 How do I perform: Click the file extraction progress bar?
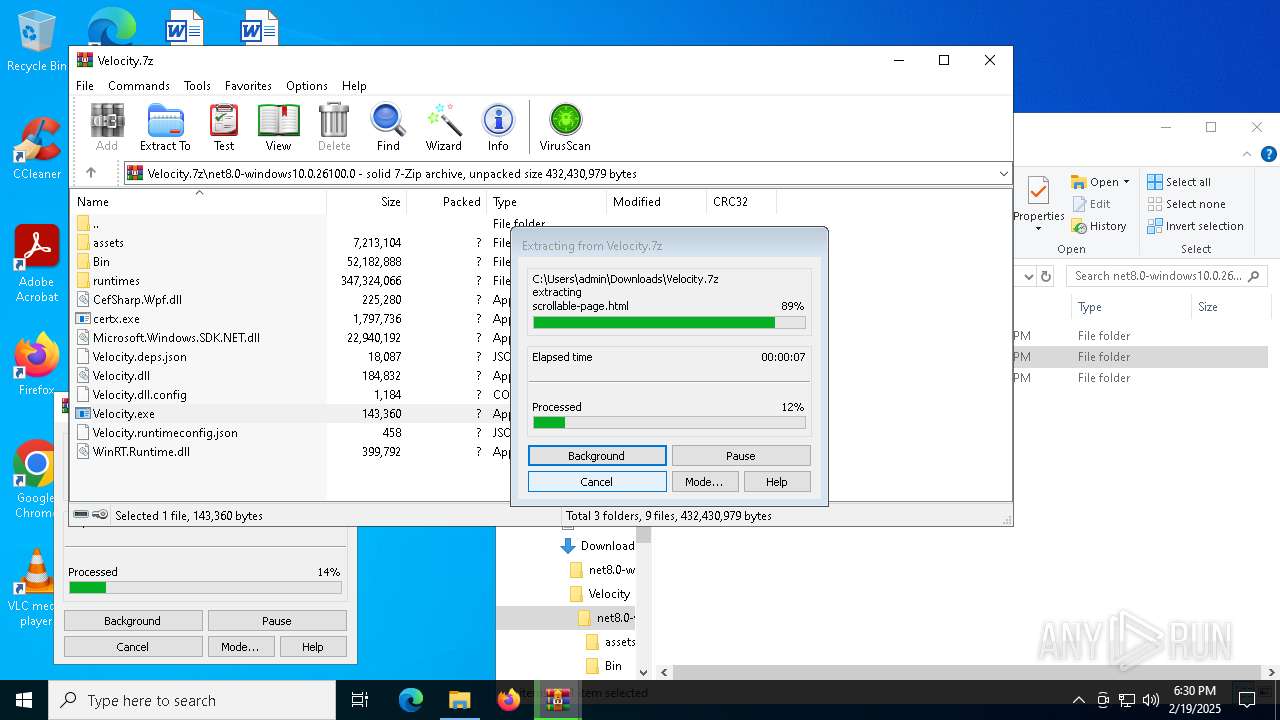tap(669, 323)
